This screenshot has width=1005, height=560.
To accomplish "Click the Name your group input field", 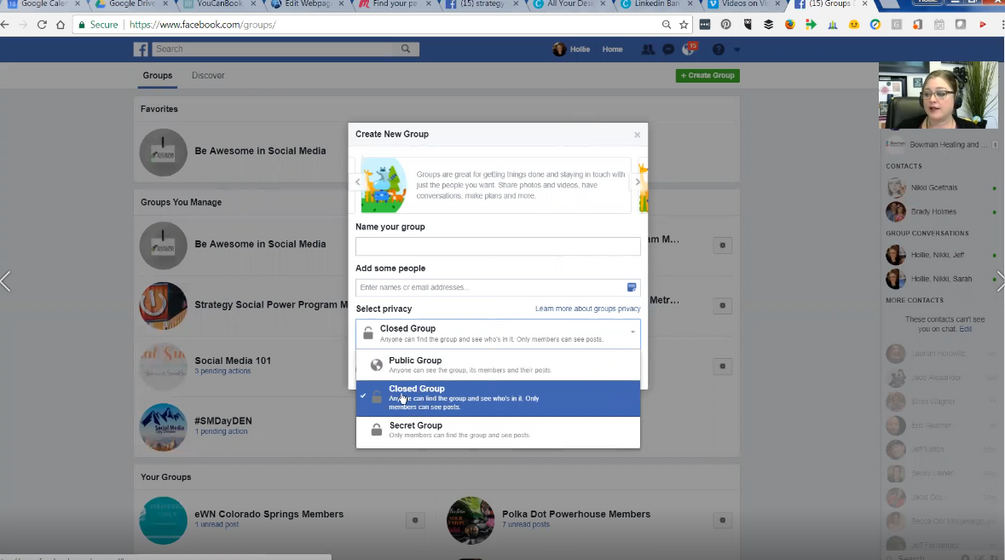I will point(498,246).
